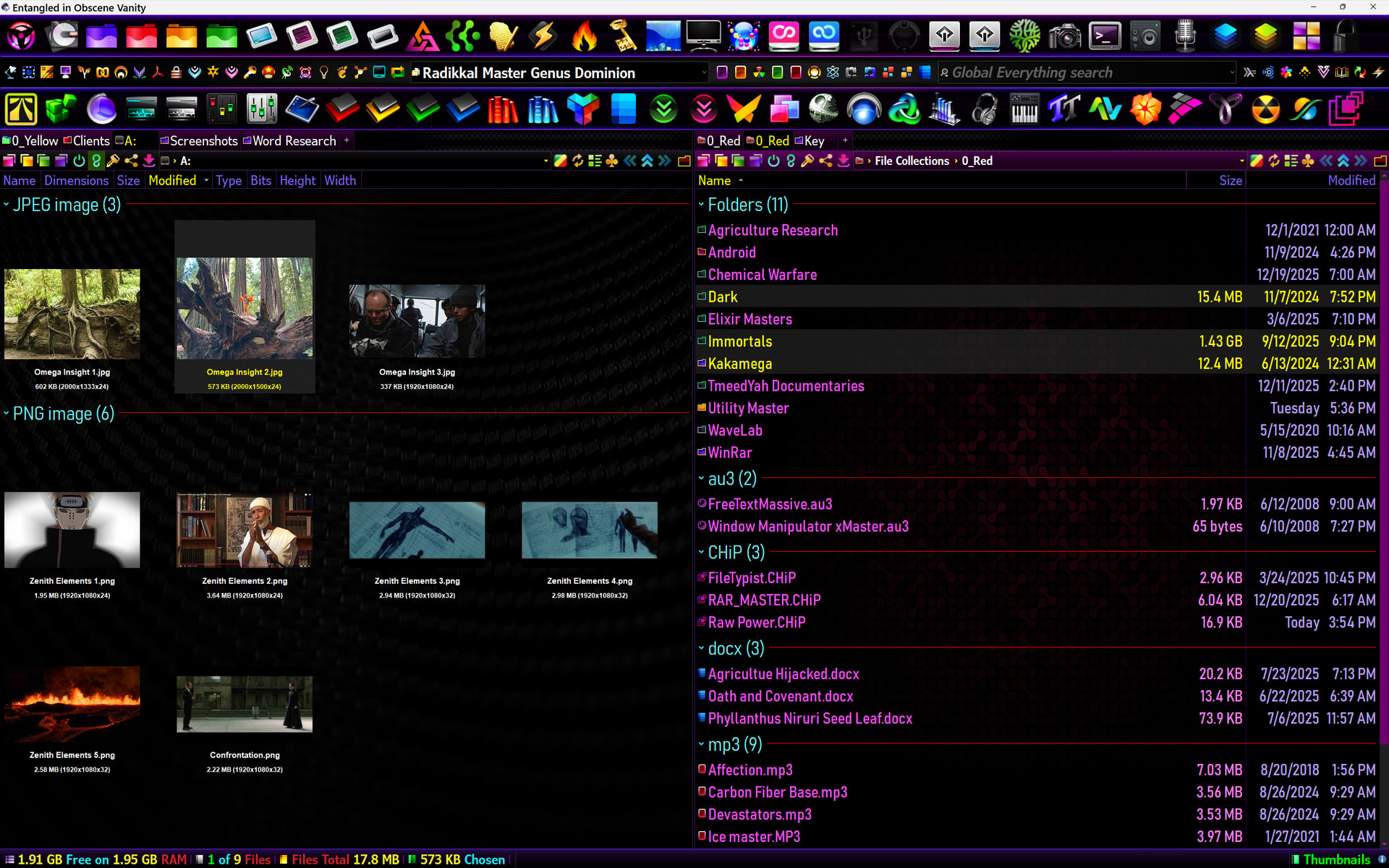Screen dimensions: 1389x868
Task: Collapse the JPEG image group
Action: [7, 205]
